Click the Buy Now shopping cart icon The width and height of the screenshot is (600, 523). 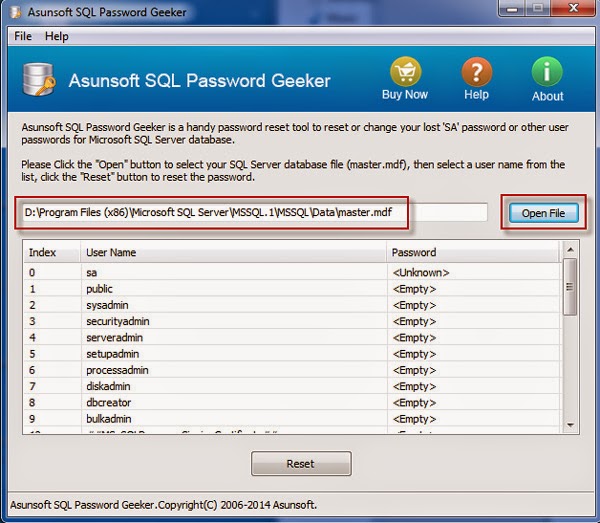(405, 72)
